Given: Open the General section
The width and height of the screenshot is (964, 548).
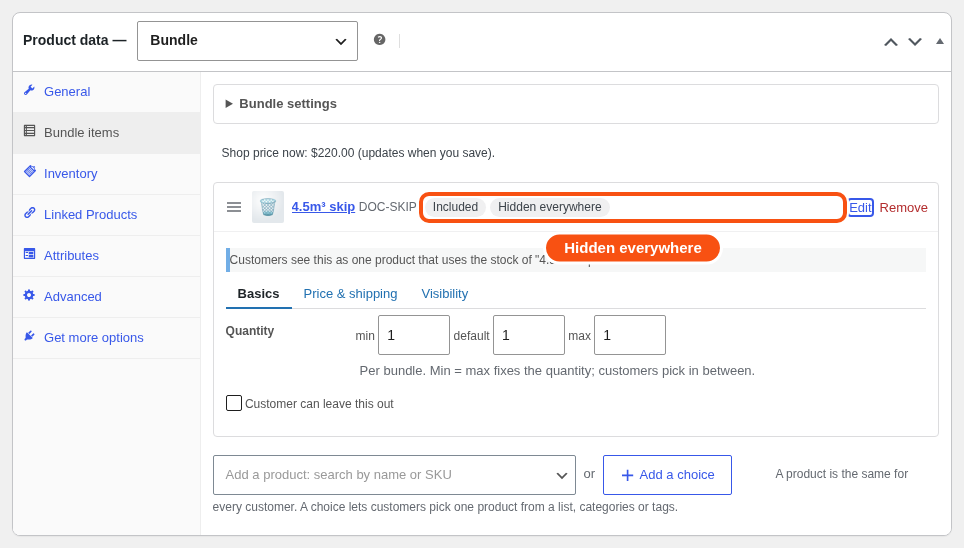Looking at the screenshot, I should 106,92.
